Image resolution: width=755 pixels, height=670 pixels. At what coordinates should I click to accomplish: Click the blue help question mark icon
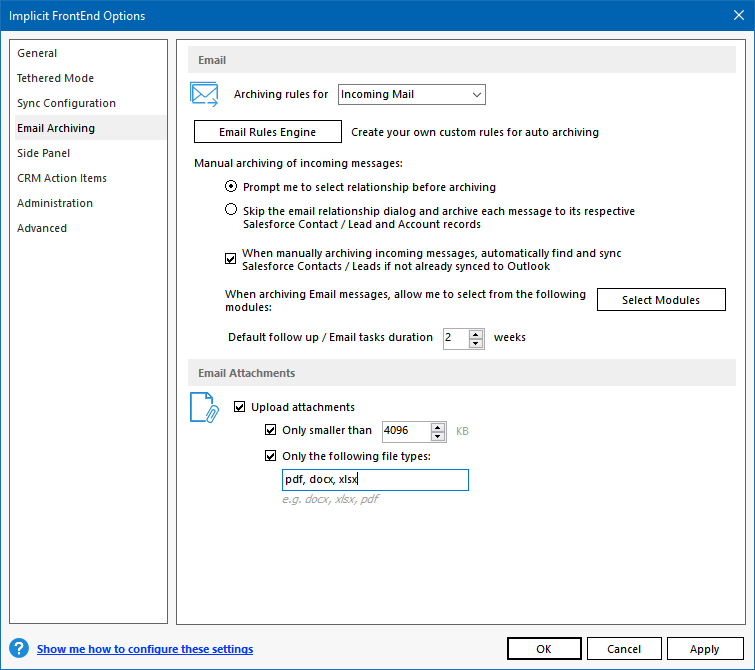[18, 649]
